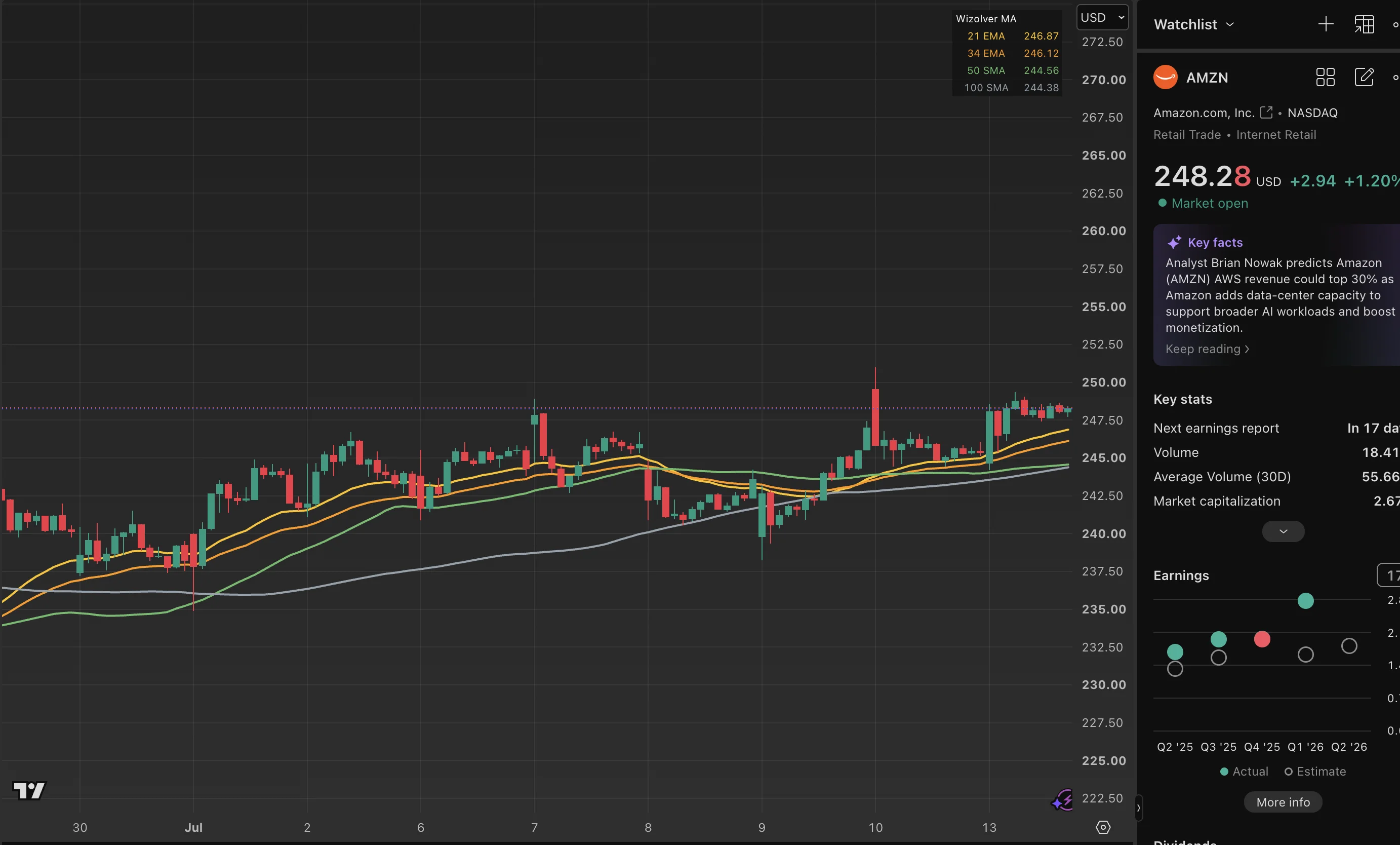Image resolution: width=1400 pixels, height=845 pixels.
Task: Click the More info button
Action: click(x=1283, y=802)
